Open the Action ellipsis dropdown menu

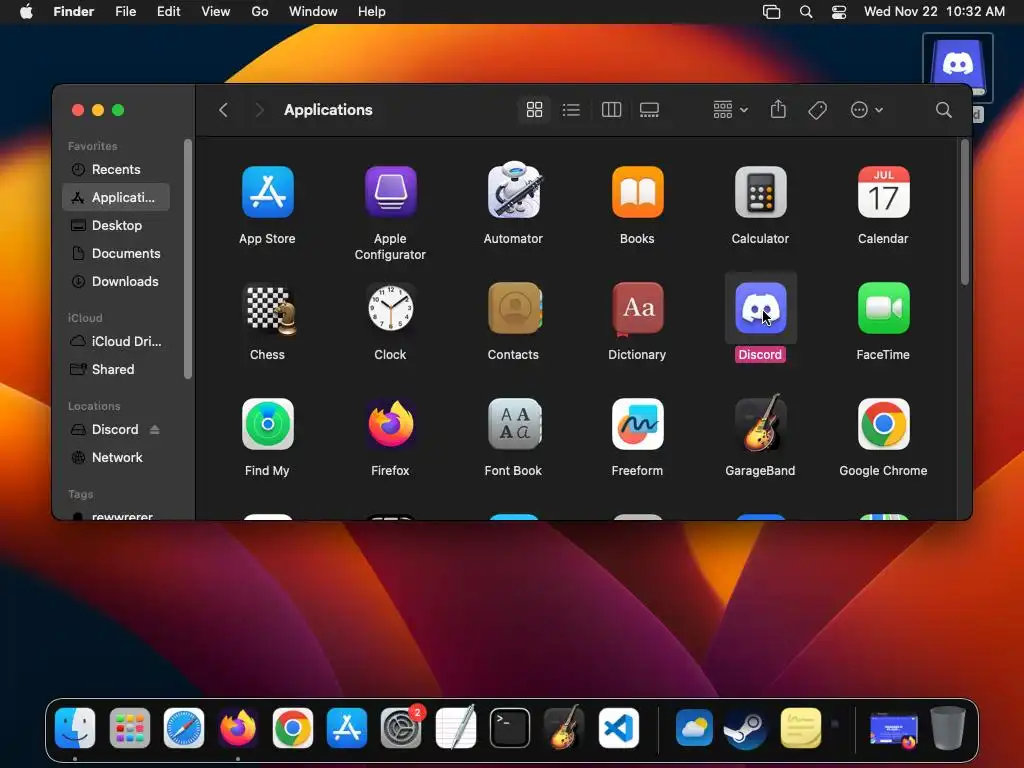click(867, 110)
